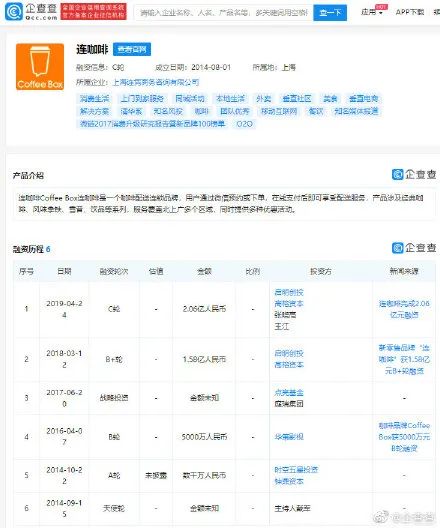
Task: Open the 应用 dropdown menu
Action: pos(372,12)
